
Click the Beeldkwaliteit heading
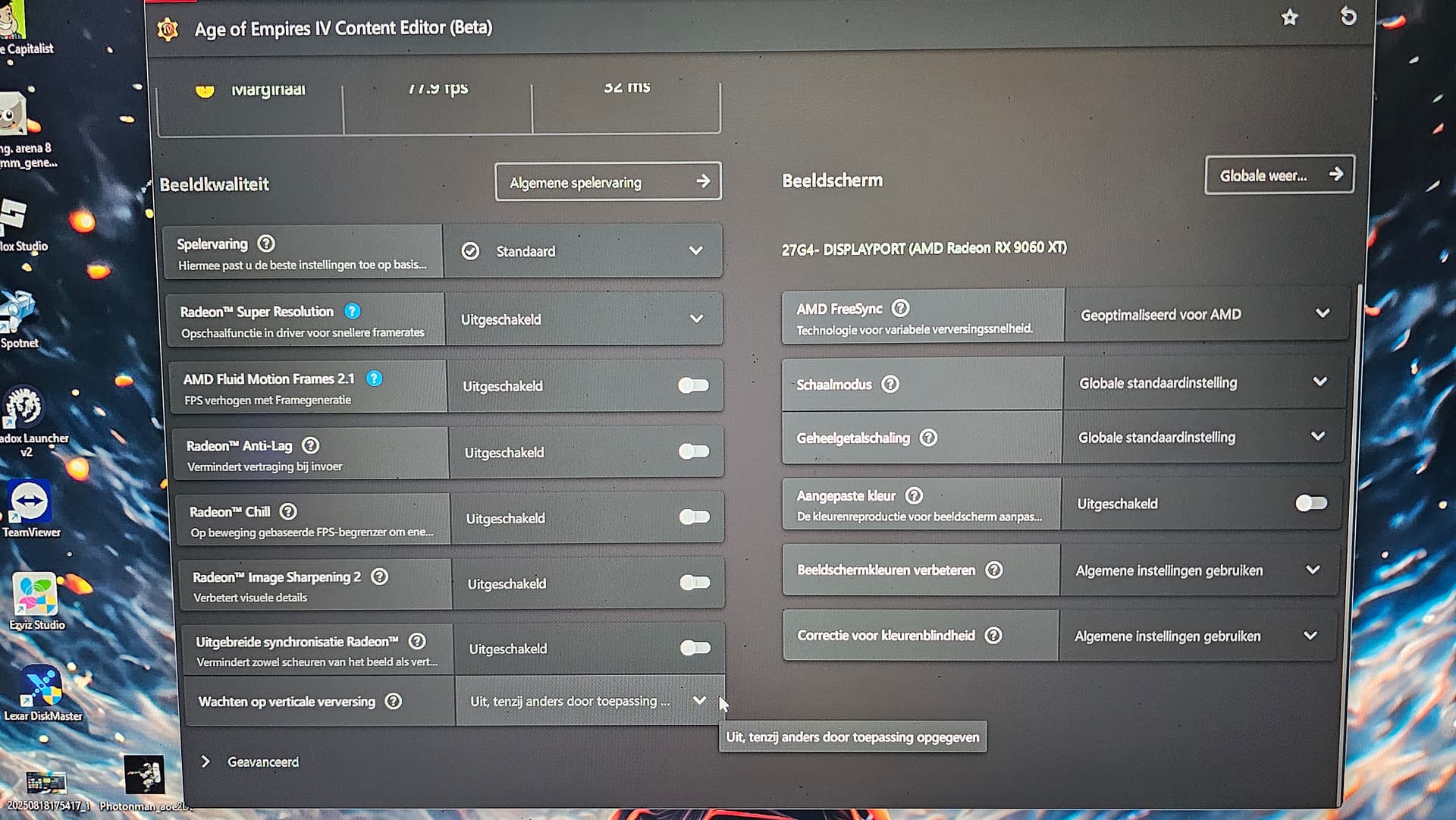pyautogui.click(x=214, y=184)
